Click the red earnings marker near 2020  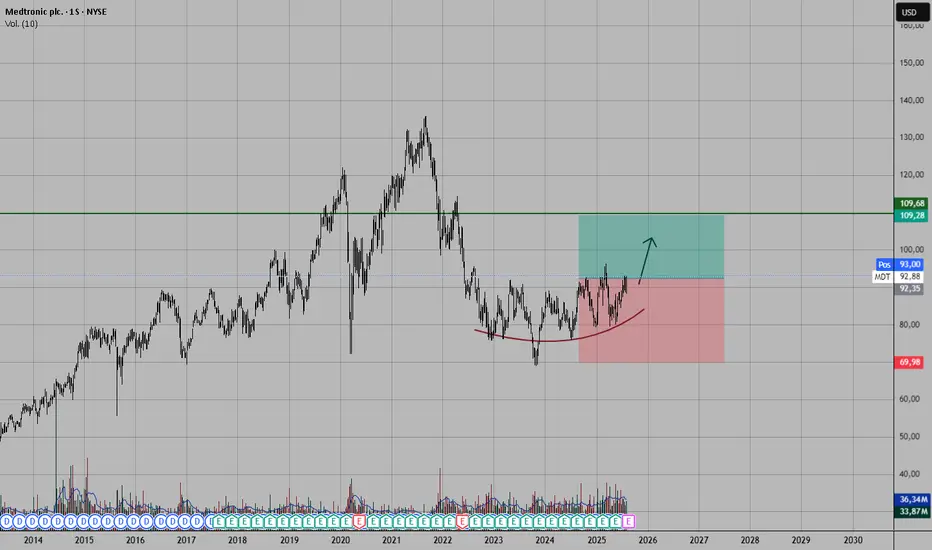(358, 521)
